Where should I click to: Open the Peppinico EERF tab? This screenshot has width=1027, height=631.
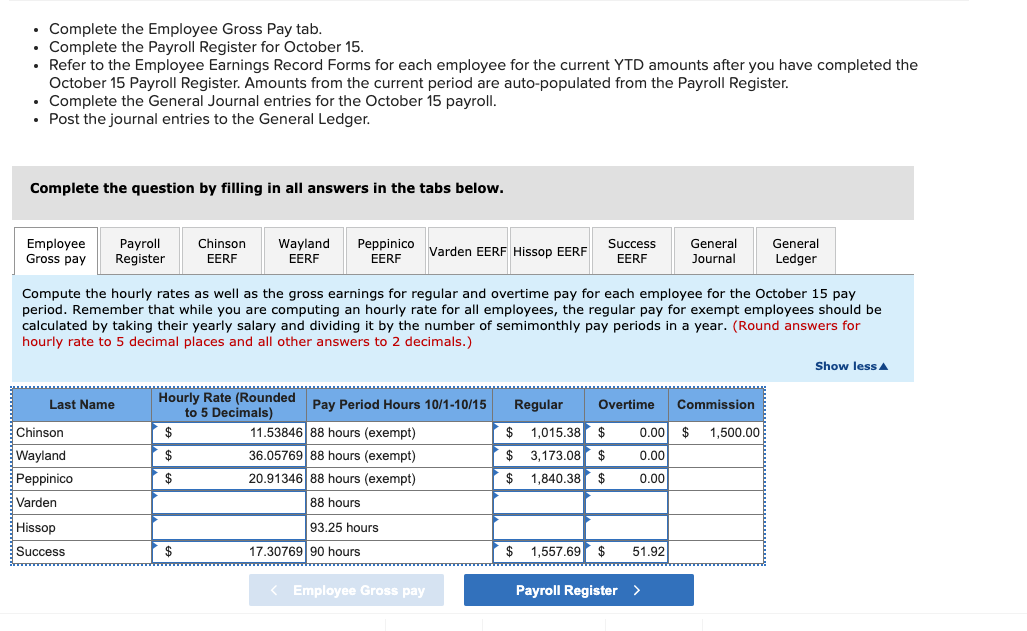coord(385,250)
